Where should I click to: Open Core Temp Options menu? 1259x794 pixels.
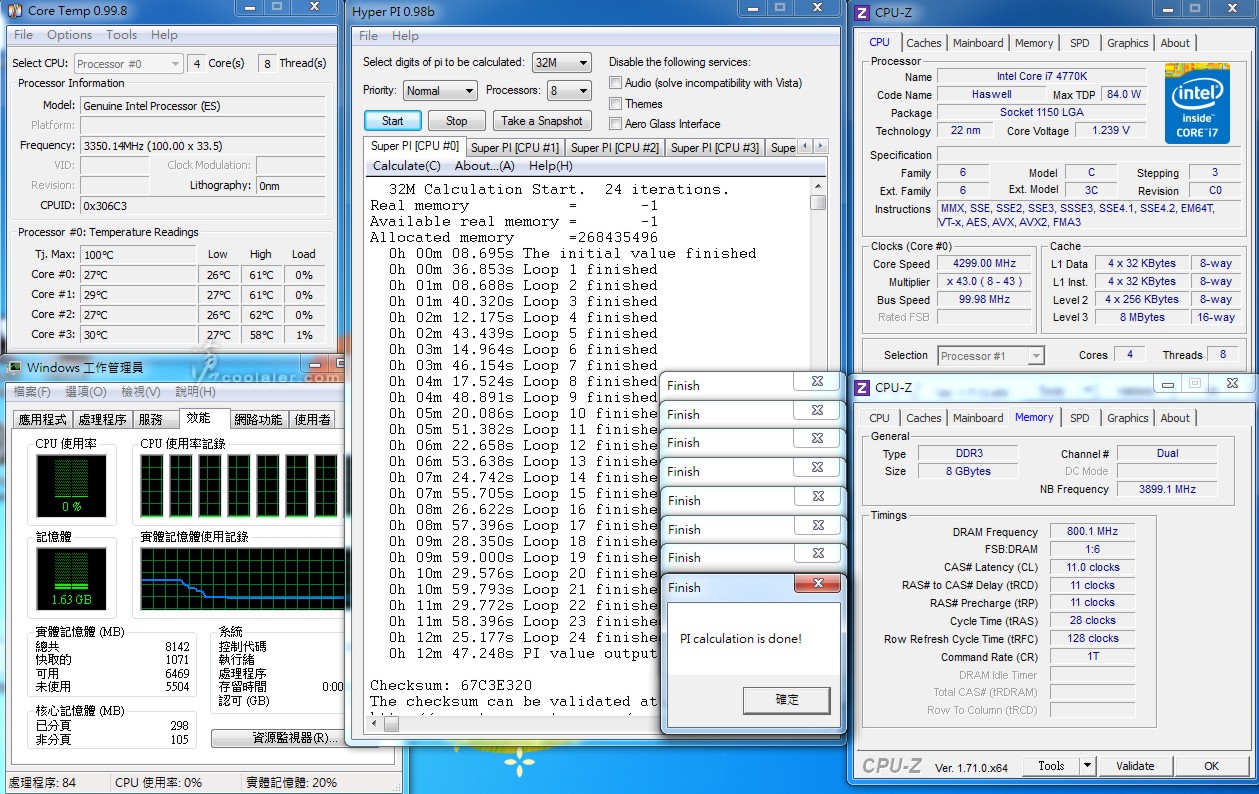(69, 35)
